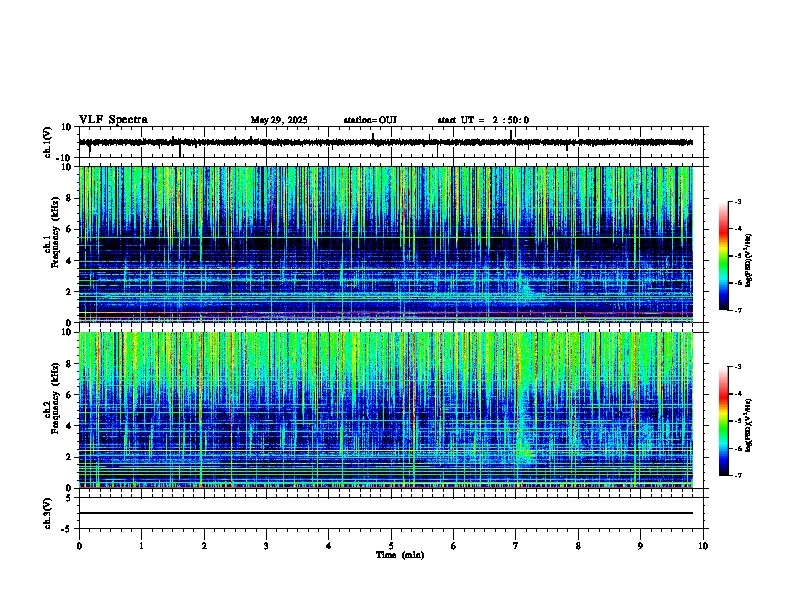This screenshot has width=792, height=612.
Task: Click the "-7" label on the ch.2 color scale
Action: coord(738,475)
